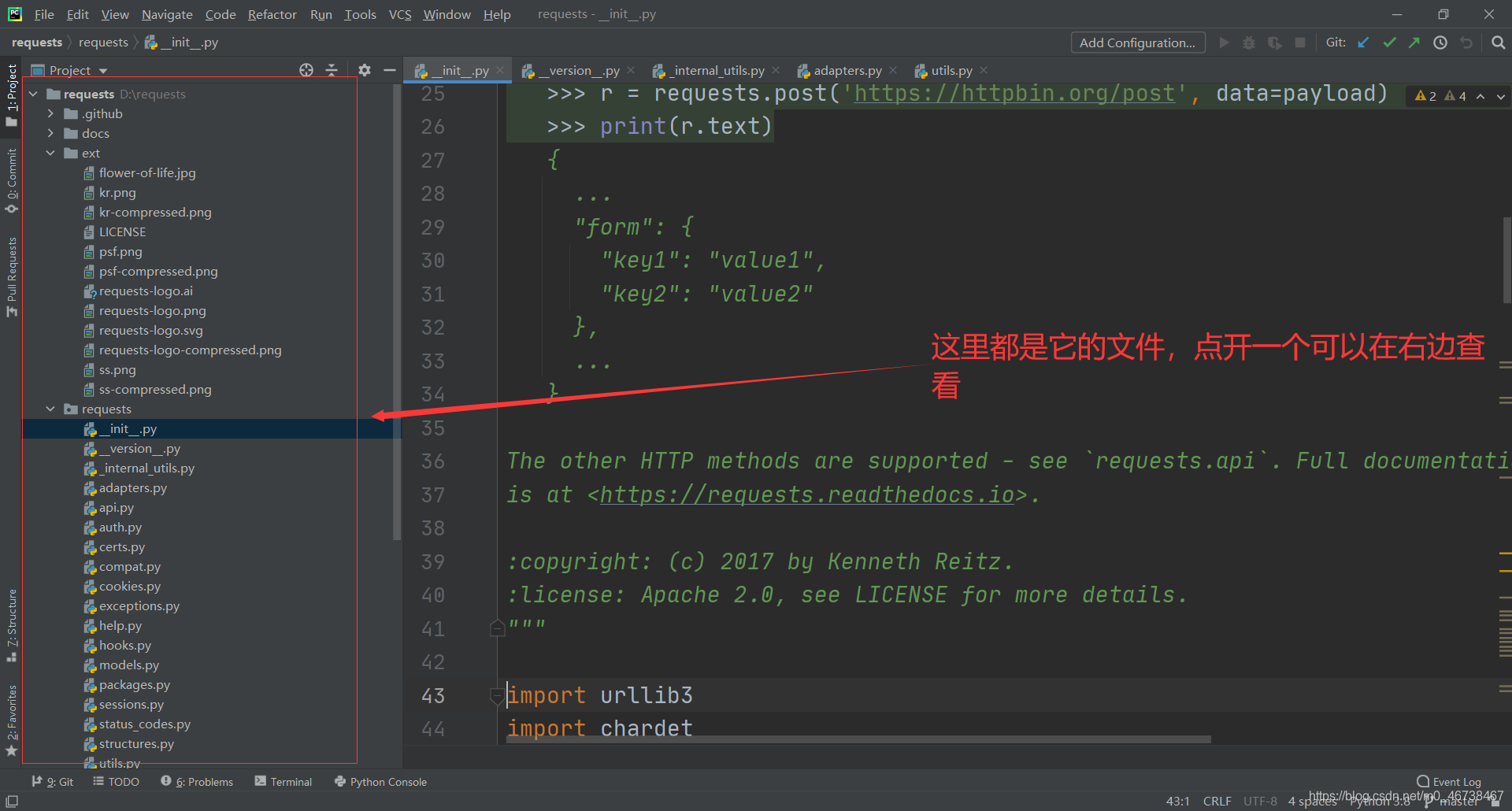Click fold marker on line 41
The width and height of the screenshot is (1512, 811).
tap(497, 628)
